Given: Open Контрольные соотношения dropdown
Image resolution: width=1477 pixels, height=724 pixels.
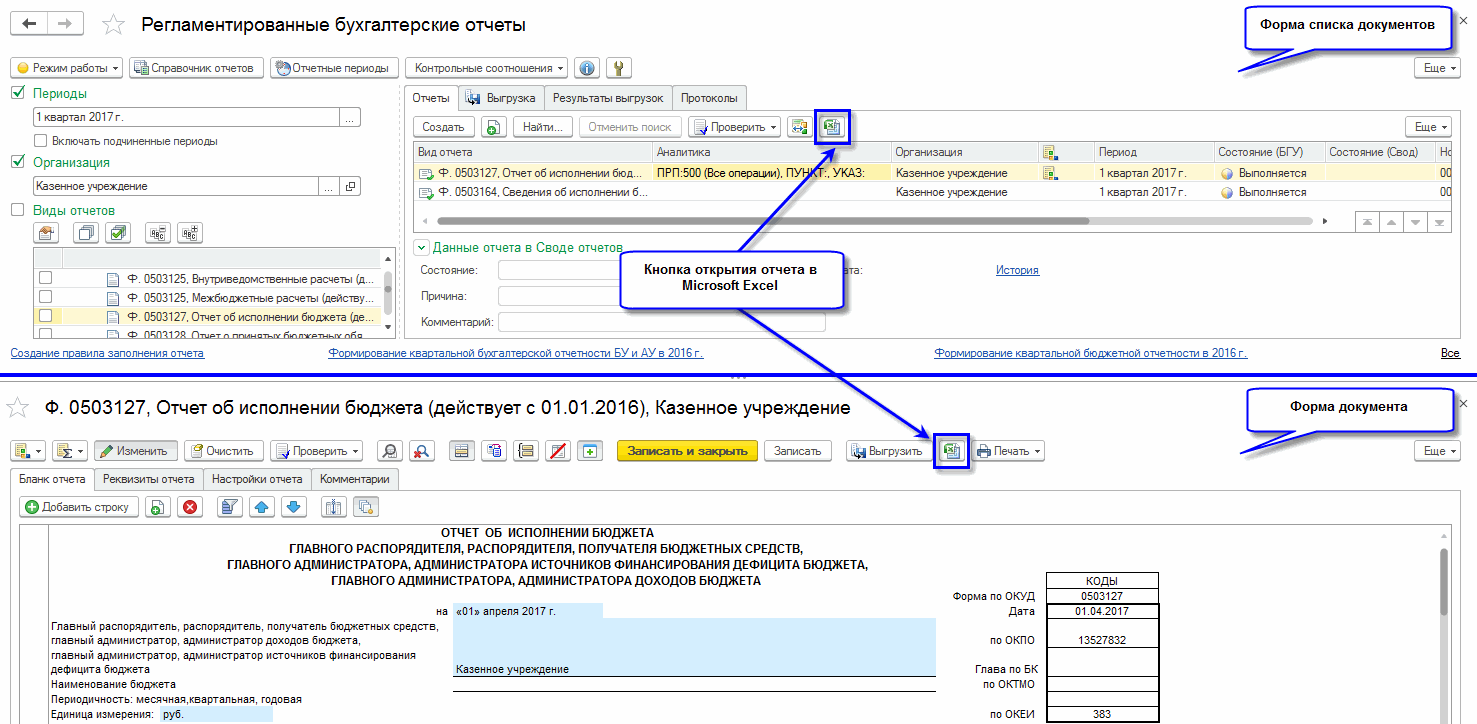Looking at the screenshot, I should (x=486, y=68).
